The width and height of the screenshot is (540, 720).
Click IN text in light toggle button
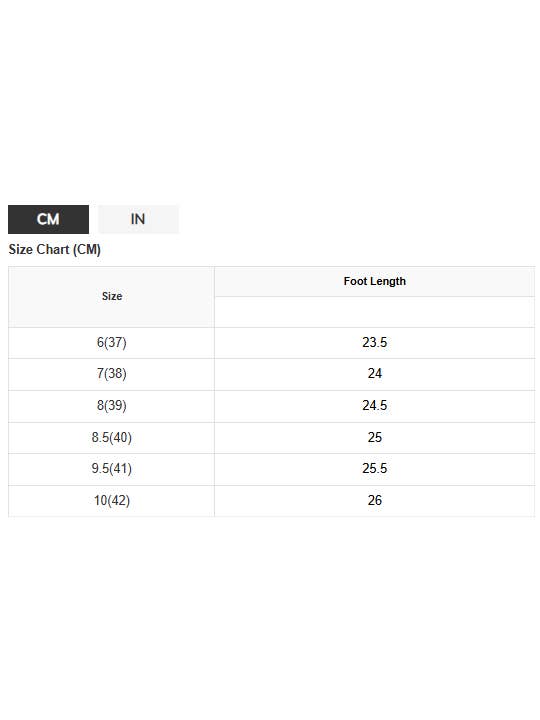click(138, 219)
